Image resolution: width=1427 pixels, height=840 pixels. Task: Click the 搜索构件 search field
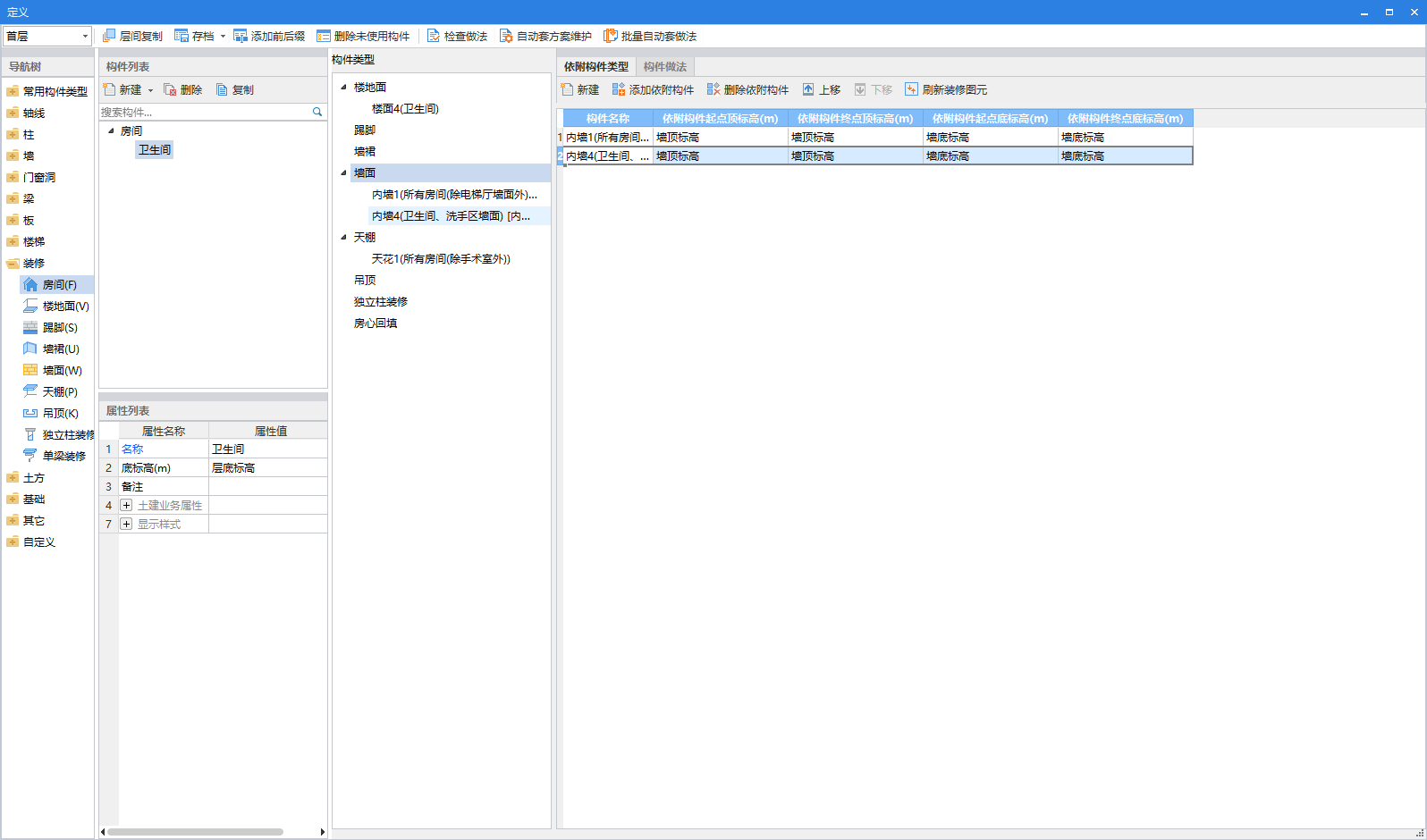tap(205, 112)
